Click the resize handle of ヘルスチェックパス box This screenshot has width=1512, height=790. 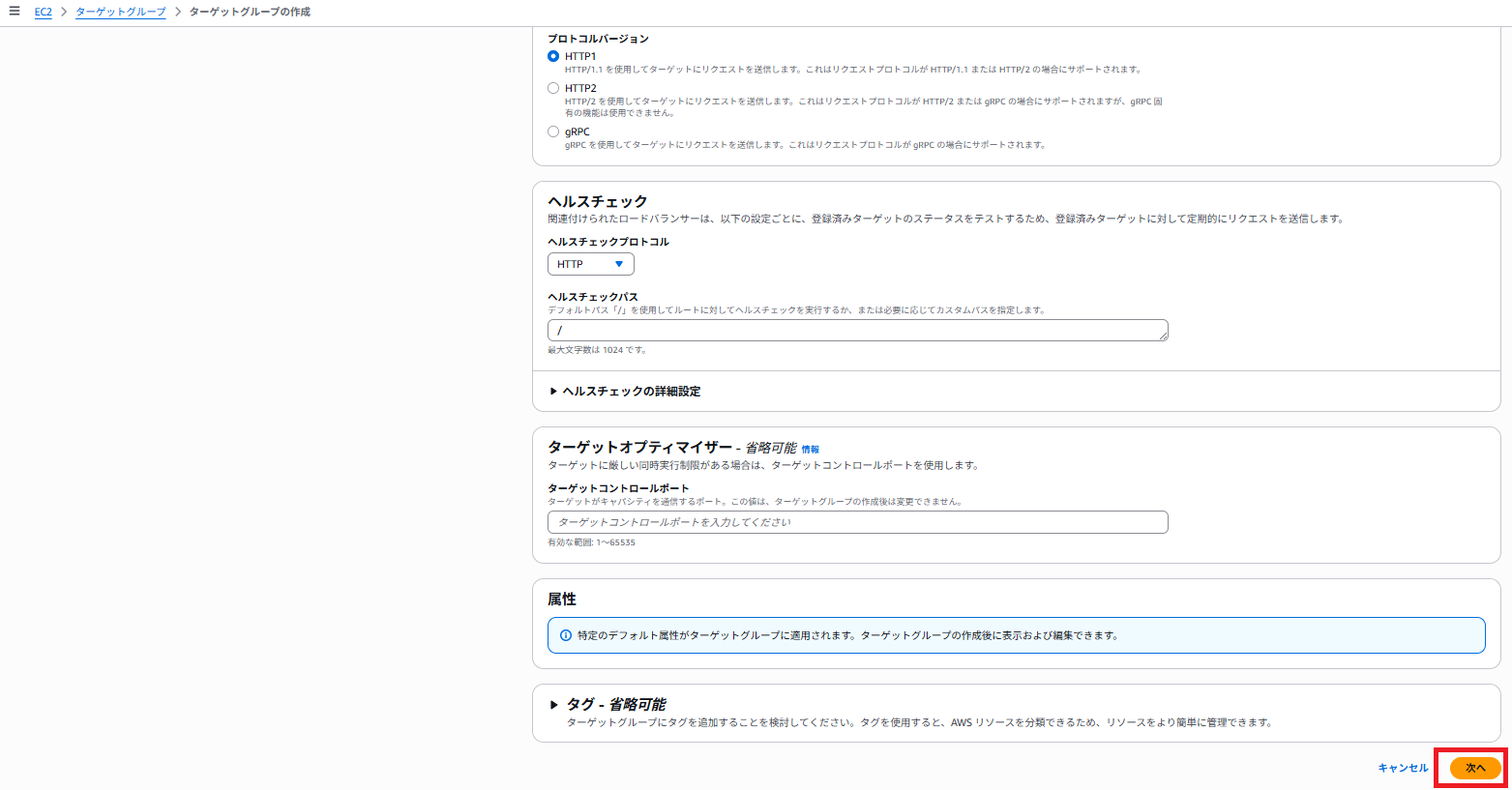pos(1164,336)
